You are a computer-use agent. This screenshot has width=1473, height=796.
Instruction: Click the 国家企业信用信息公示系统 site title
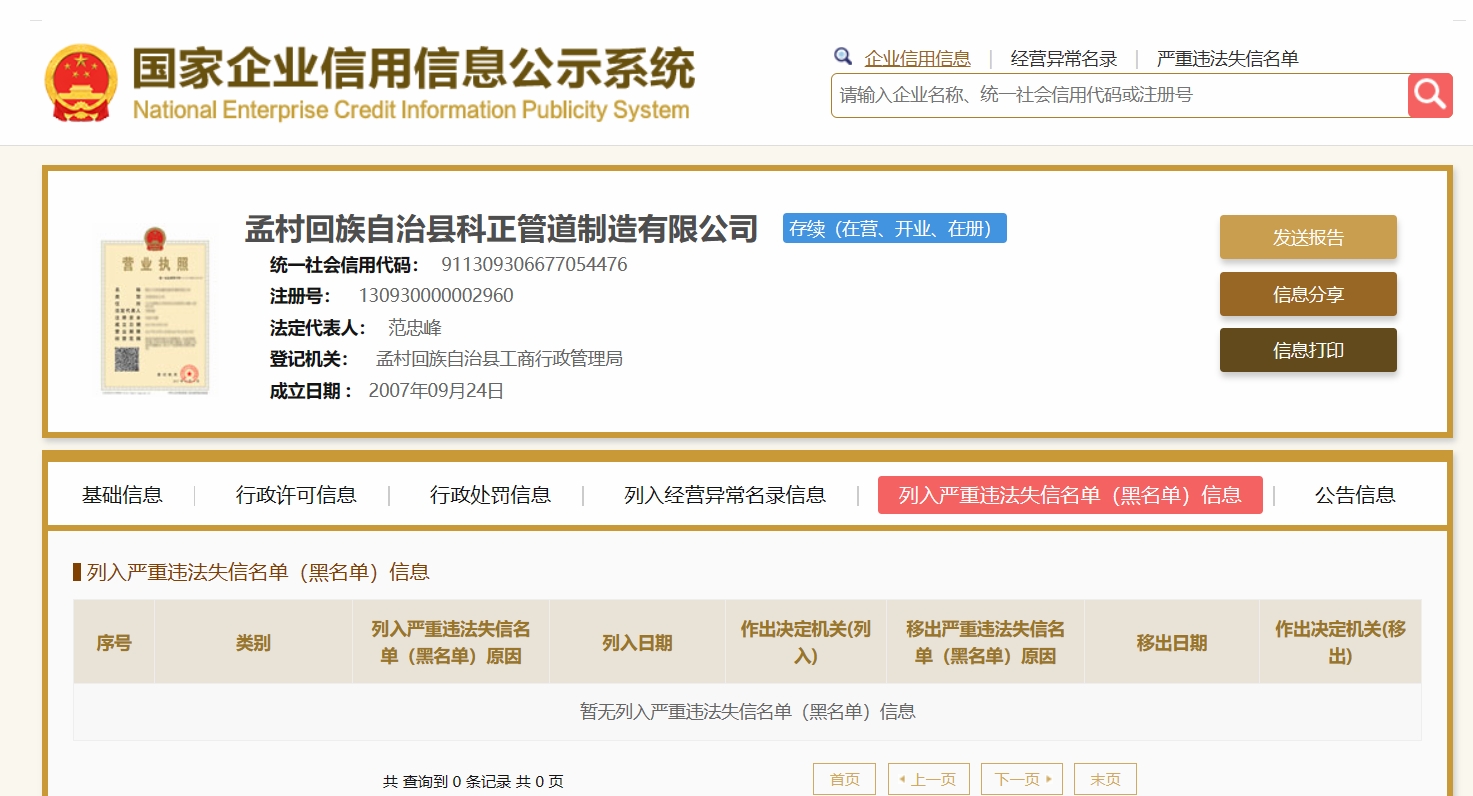(414, 68)
